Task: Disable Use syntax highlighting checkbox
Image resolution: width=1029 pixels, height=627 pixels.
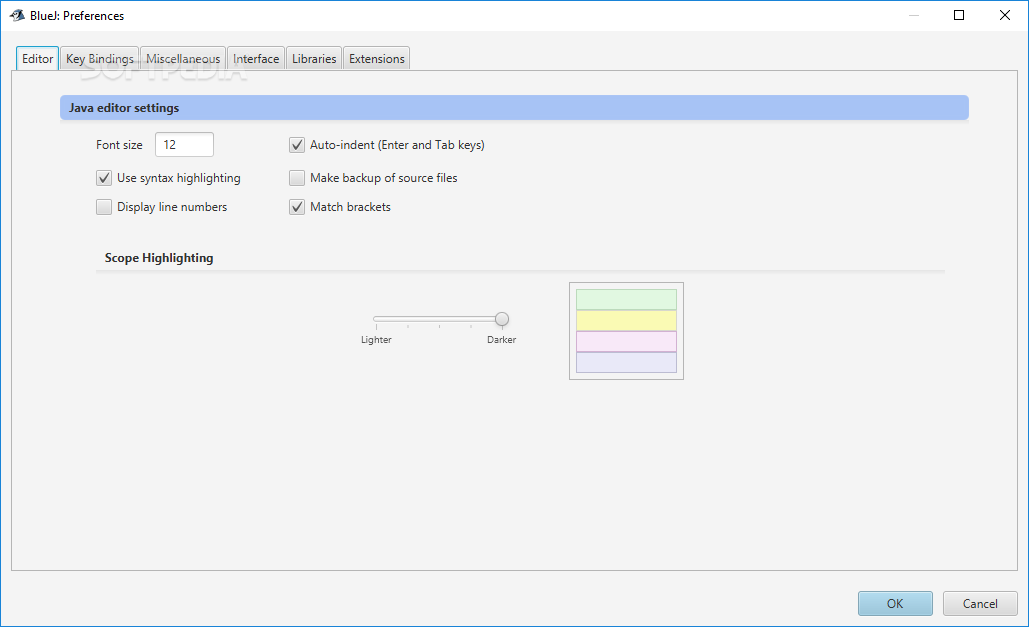Action: coord(104,178)
